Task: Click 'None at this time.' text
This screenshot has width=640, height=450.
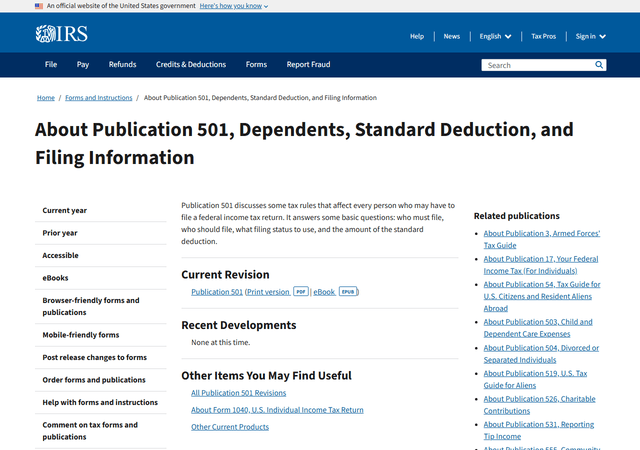Action: coord(220,342)
